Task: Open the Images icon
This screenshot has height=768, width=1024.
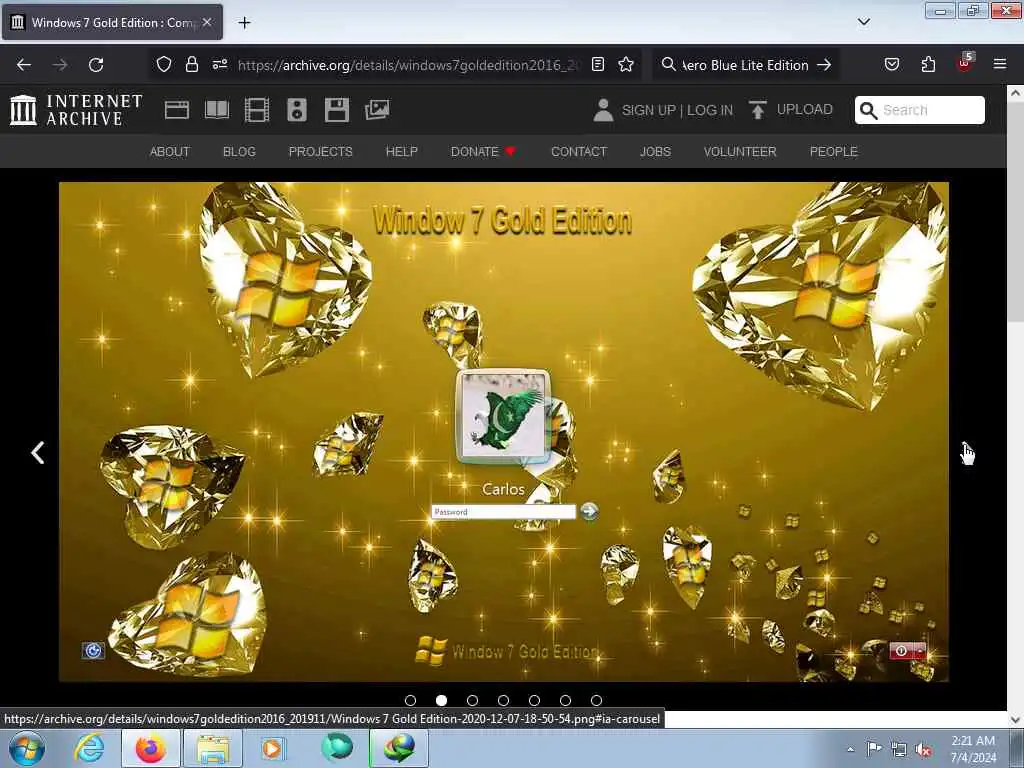Action: click(377, 110)
